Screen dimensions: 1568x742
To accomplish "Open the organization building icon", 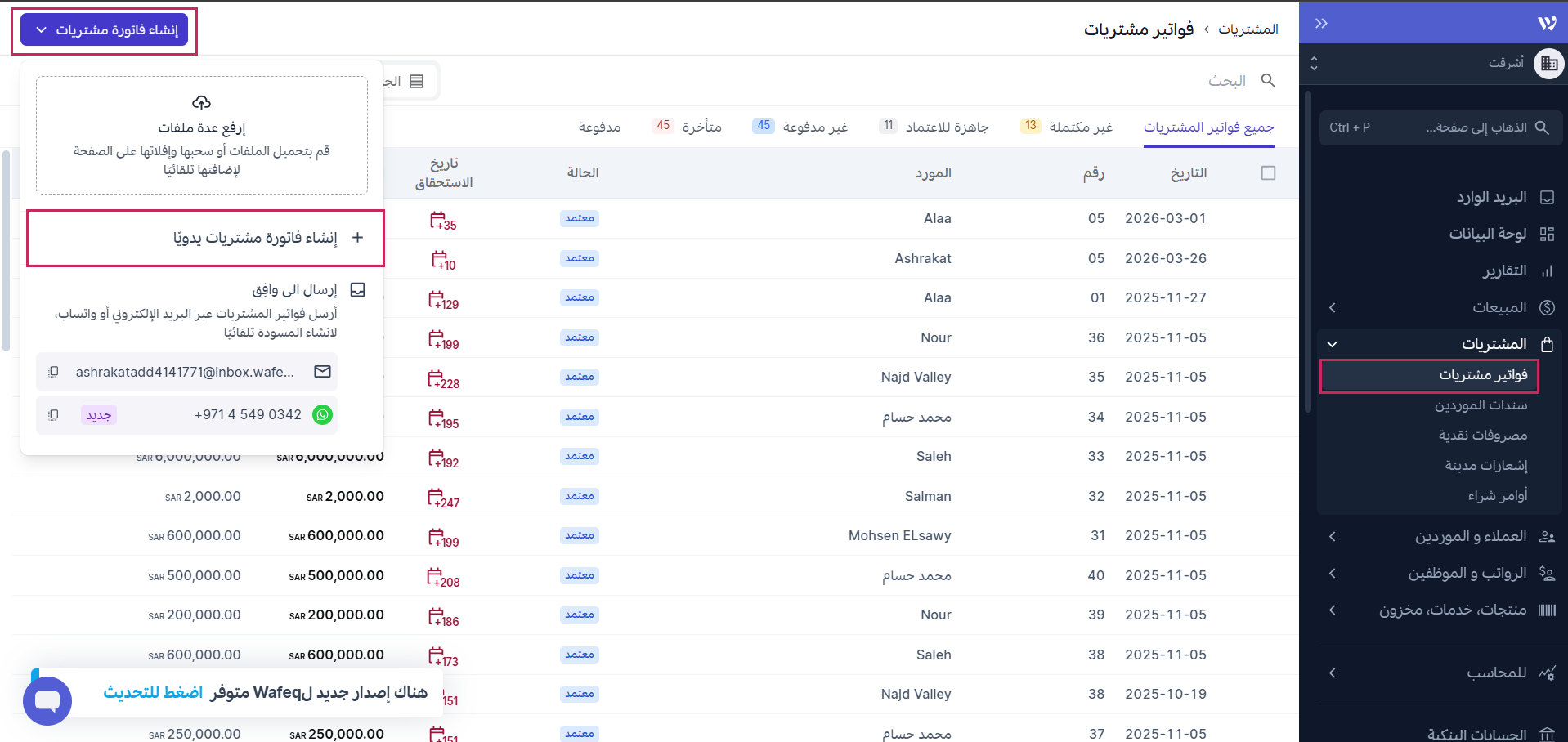I will [x=1548, y=63].
